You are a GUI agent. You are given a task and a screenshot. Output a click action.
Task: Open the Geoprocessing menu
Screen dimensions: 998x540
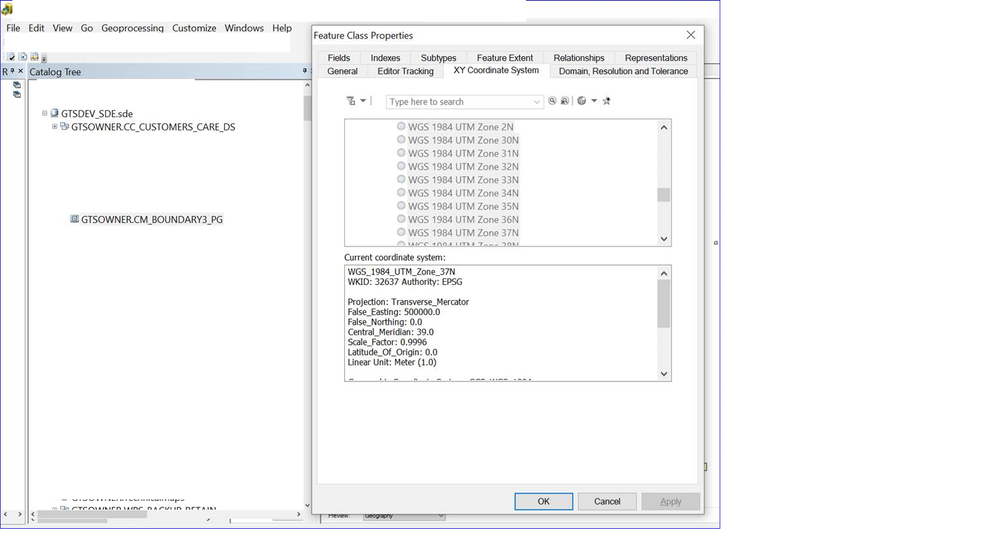[132, 28]
